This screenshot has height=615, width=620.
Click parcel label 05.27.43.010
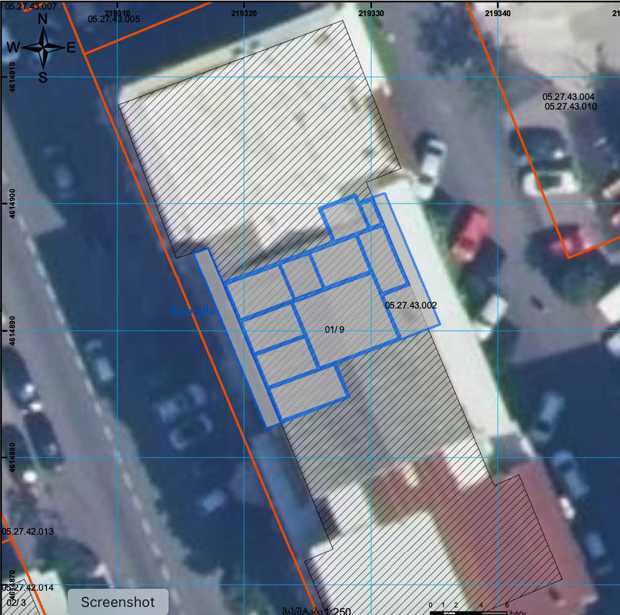[571, 106]
